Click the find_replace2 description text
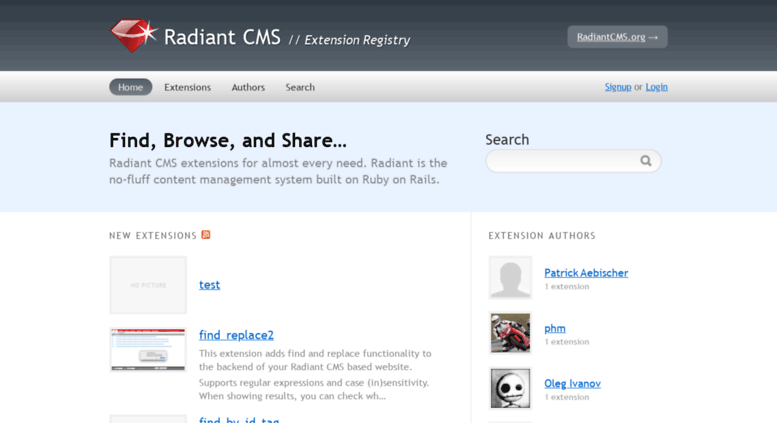This screenshot has height=423, width=777. (x=315, y=374)
